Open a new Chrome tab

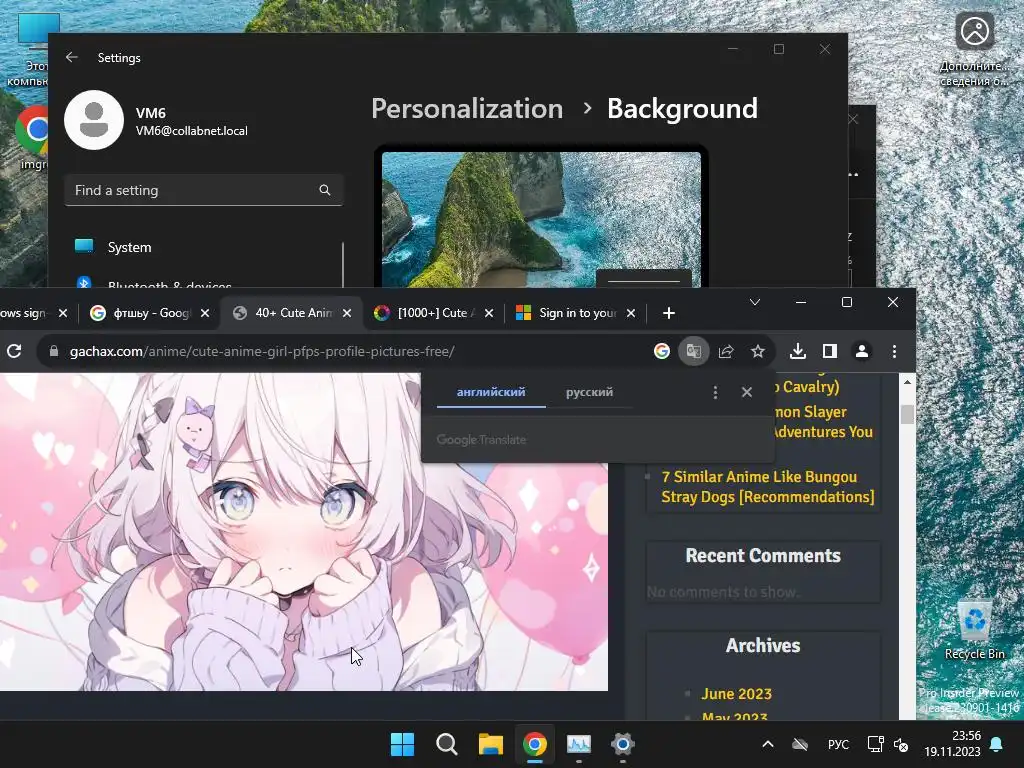tap(669, 313)
